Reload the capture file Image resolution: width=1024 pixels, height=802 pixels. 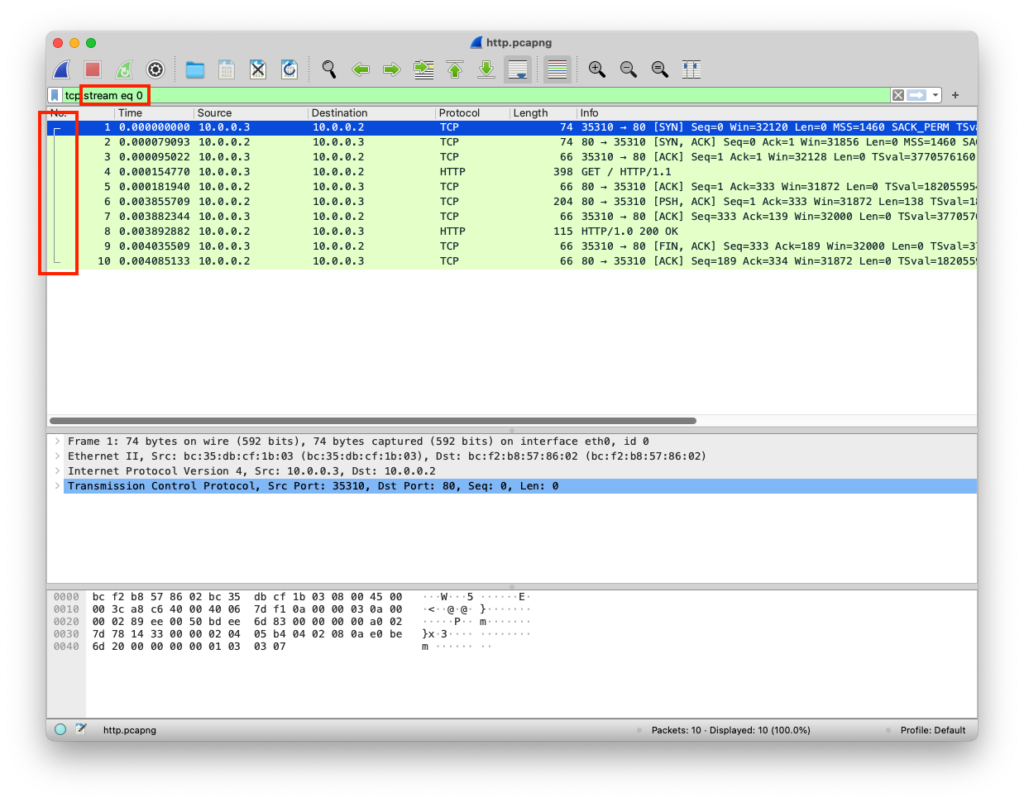(289, 70)
